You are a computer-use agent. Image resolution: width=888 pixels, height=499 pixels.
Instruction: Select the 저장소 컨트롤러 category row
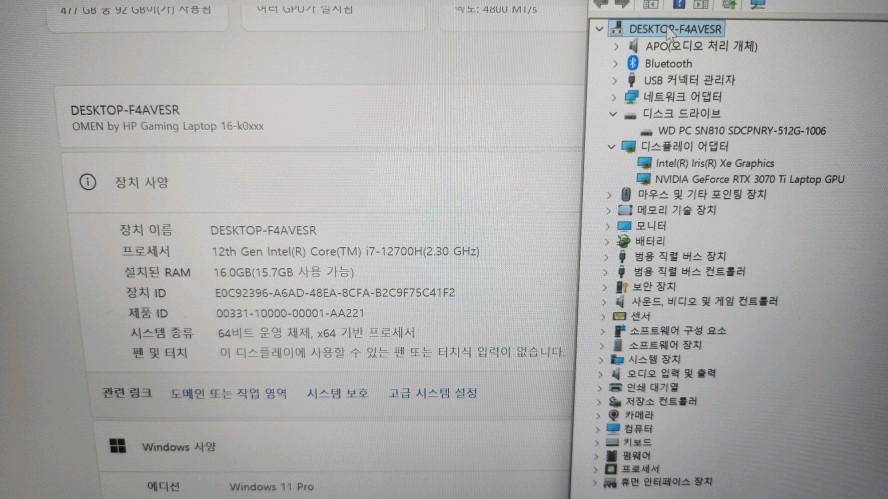[661, 402]
